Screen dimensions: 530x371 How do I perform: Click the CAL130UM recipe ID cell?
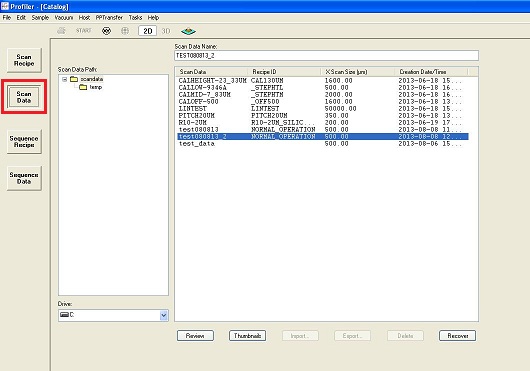point(267,81)
